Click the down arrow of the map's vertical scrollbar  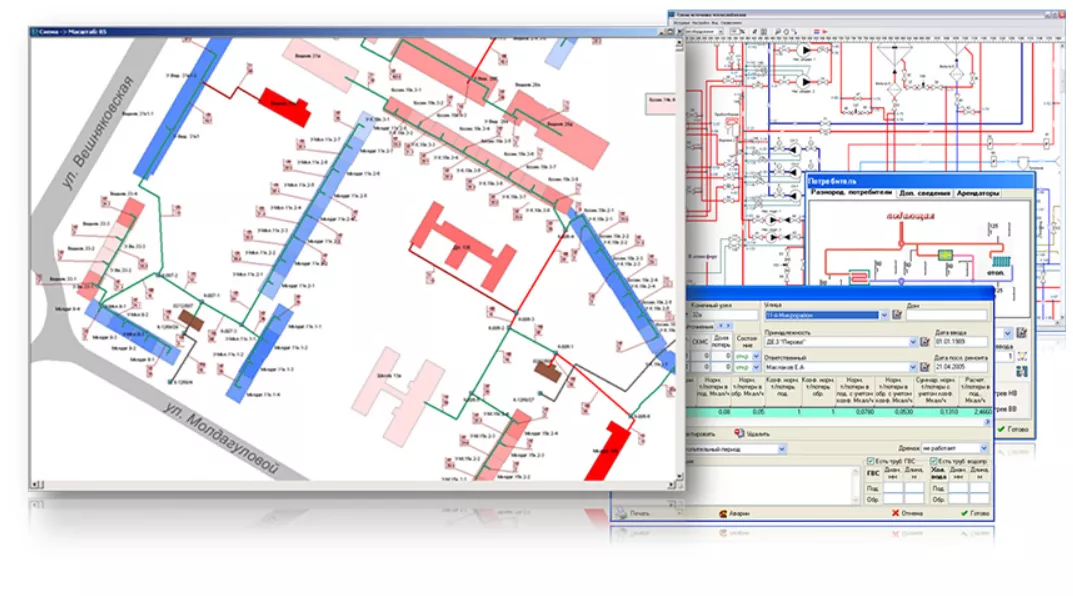[680, 476]
